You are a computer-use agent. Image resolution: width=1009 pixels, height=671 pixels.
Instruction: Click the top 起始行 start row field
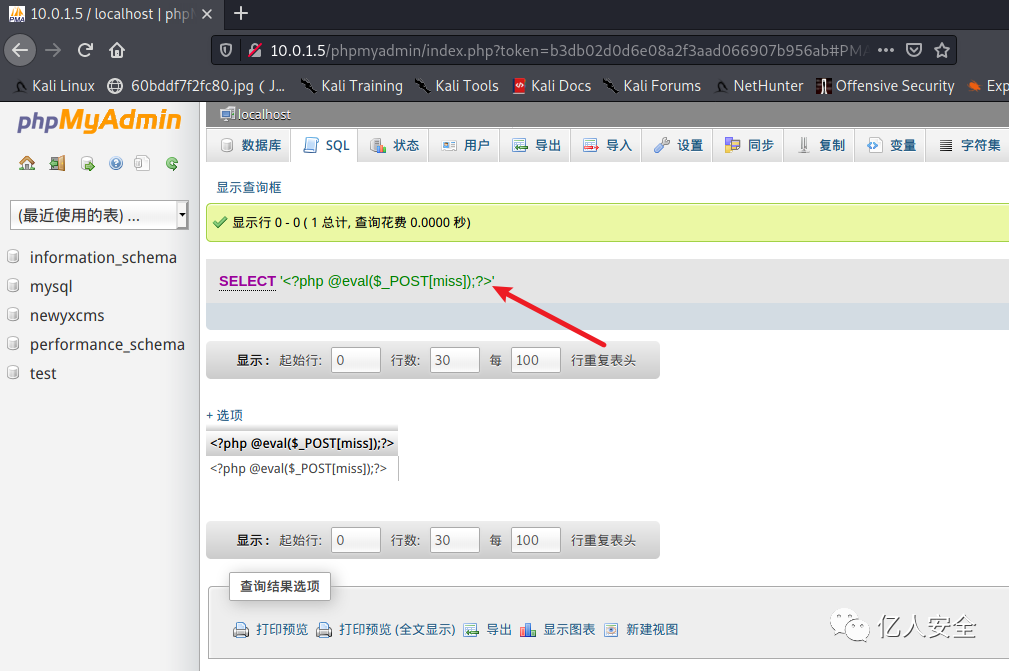[356, 360]
